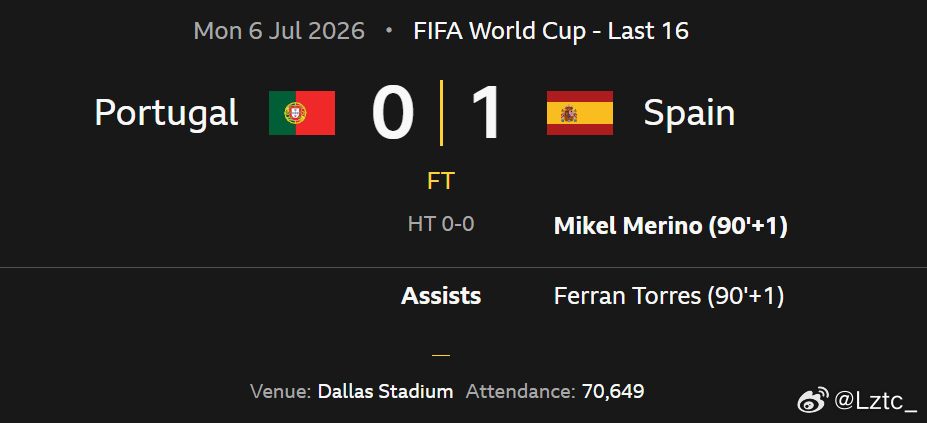
Task: Click the Spain flag icon
Action: pos(579,113)
